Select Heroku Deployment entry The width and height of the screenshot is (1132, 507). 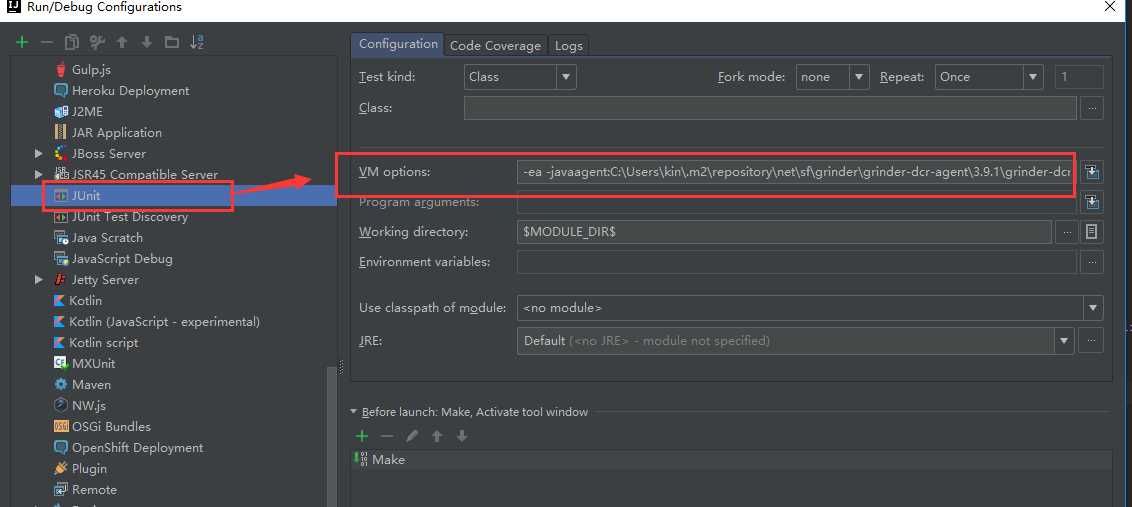pyautogui.click(x=130, y=90)
